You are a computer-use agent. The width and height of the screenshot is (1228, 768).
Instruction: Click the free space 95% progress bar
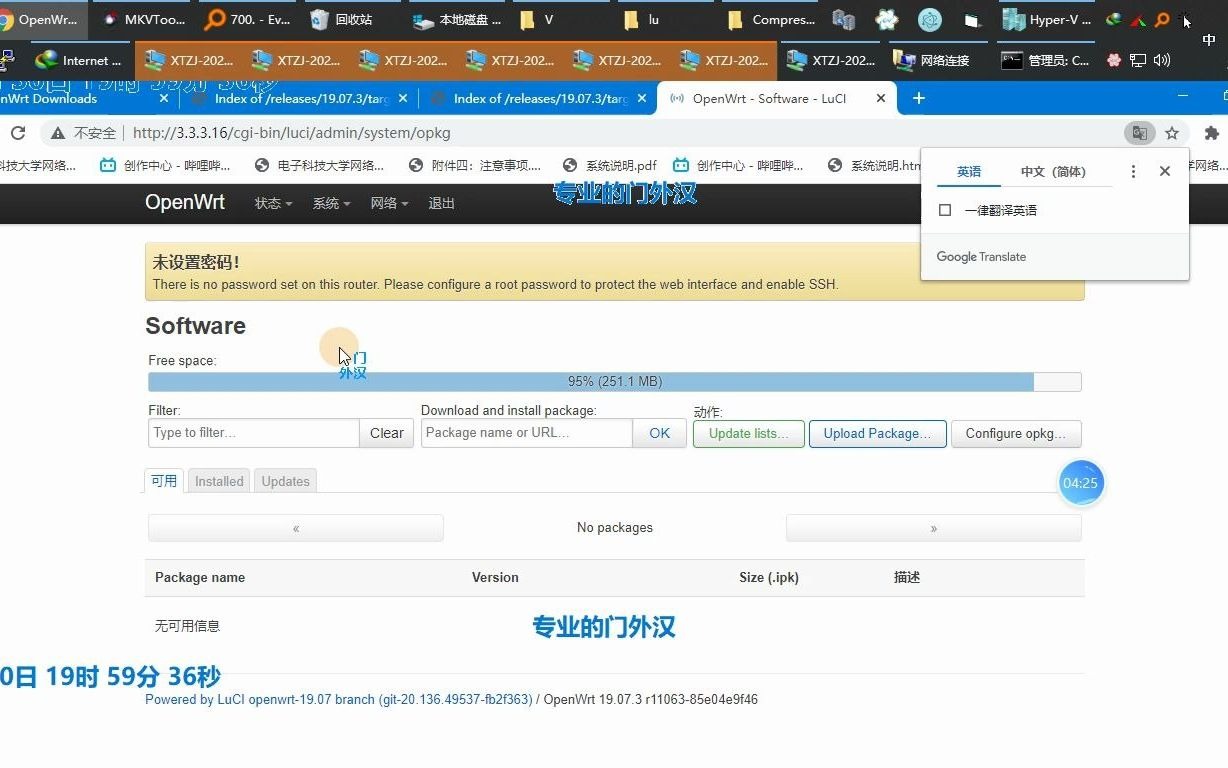point(614,382)
